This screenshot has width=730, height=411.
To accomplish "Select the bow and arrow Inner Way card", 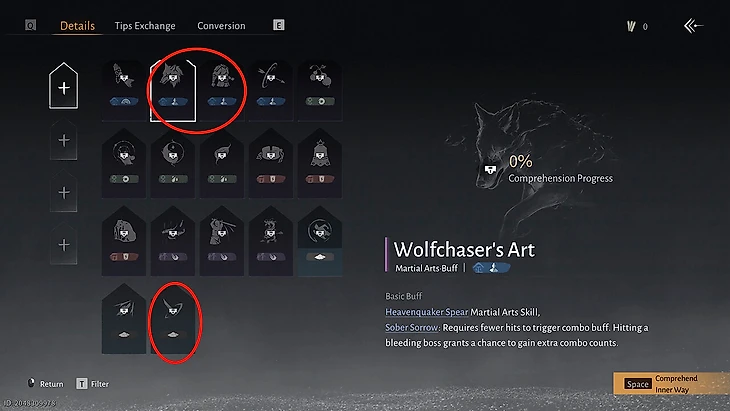I will pyautogui.click(x=270, y=91).
